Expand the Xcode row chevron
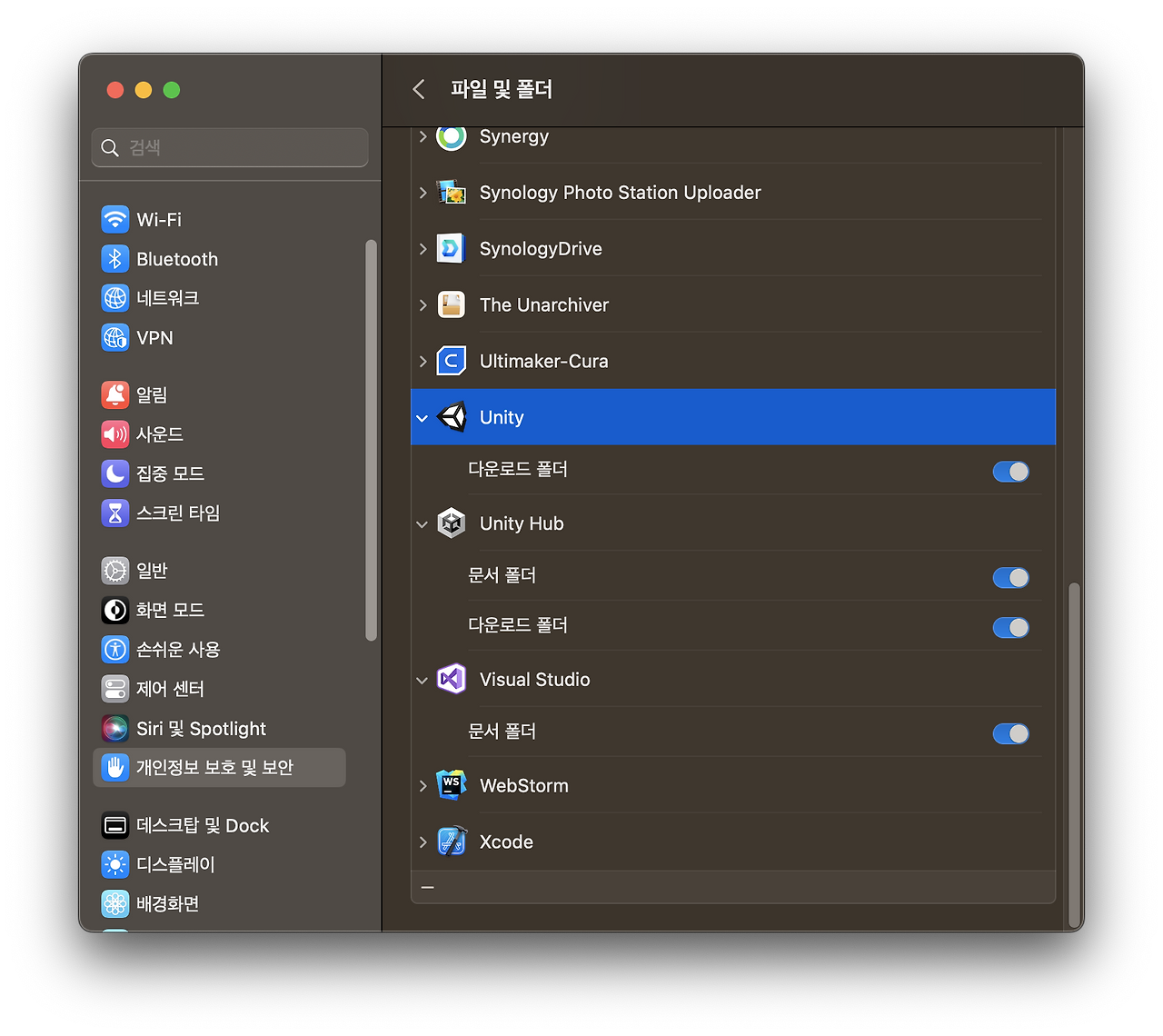The height and width of the screenshot is (1036, 1163). pyautogui.click(x=422, y=842)
